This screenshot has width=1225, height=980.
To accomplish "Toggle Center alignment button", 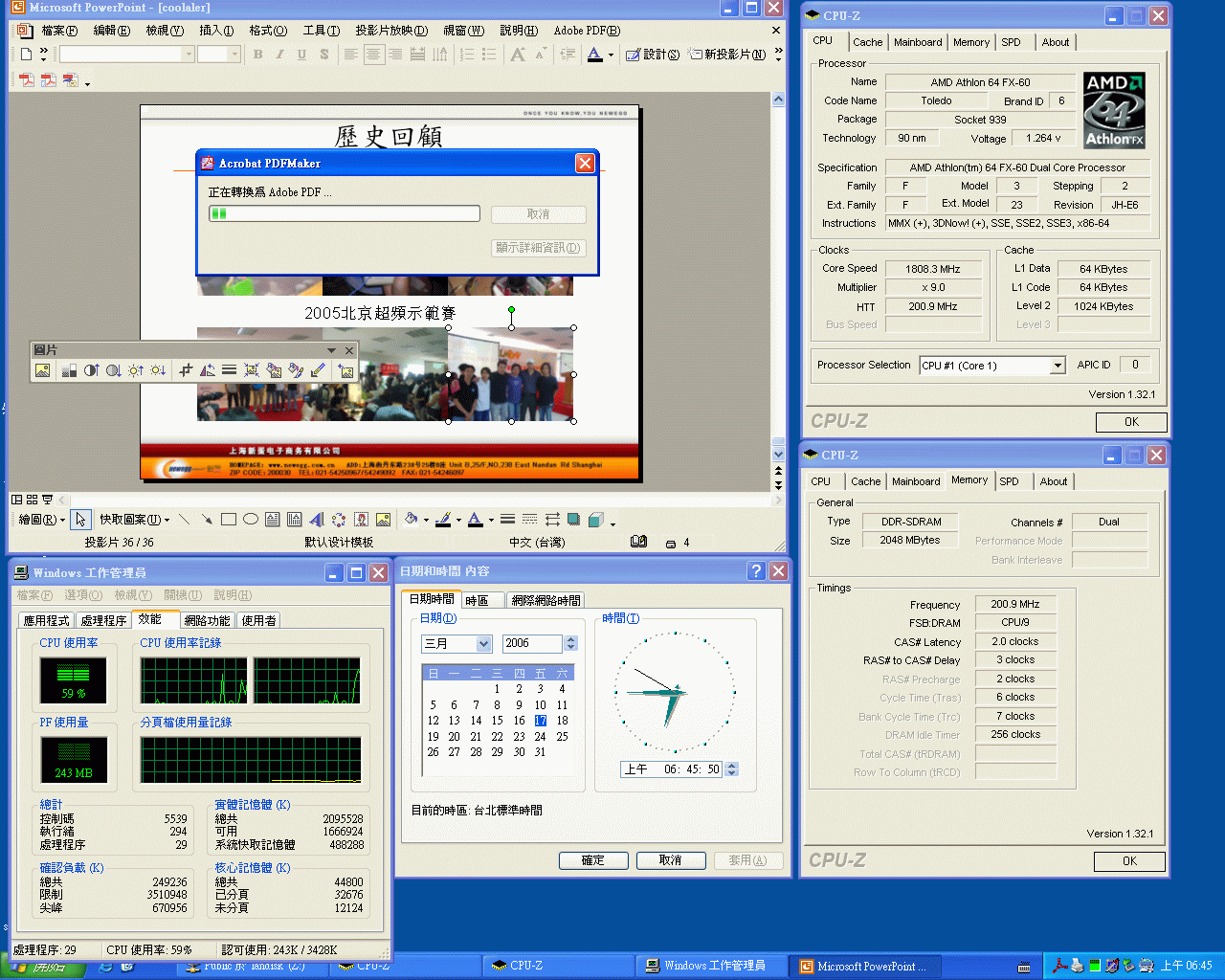I will tap(373, 55).
